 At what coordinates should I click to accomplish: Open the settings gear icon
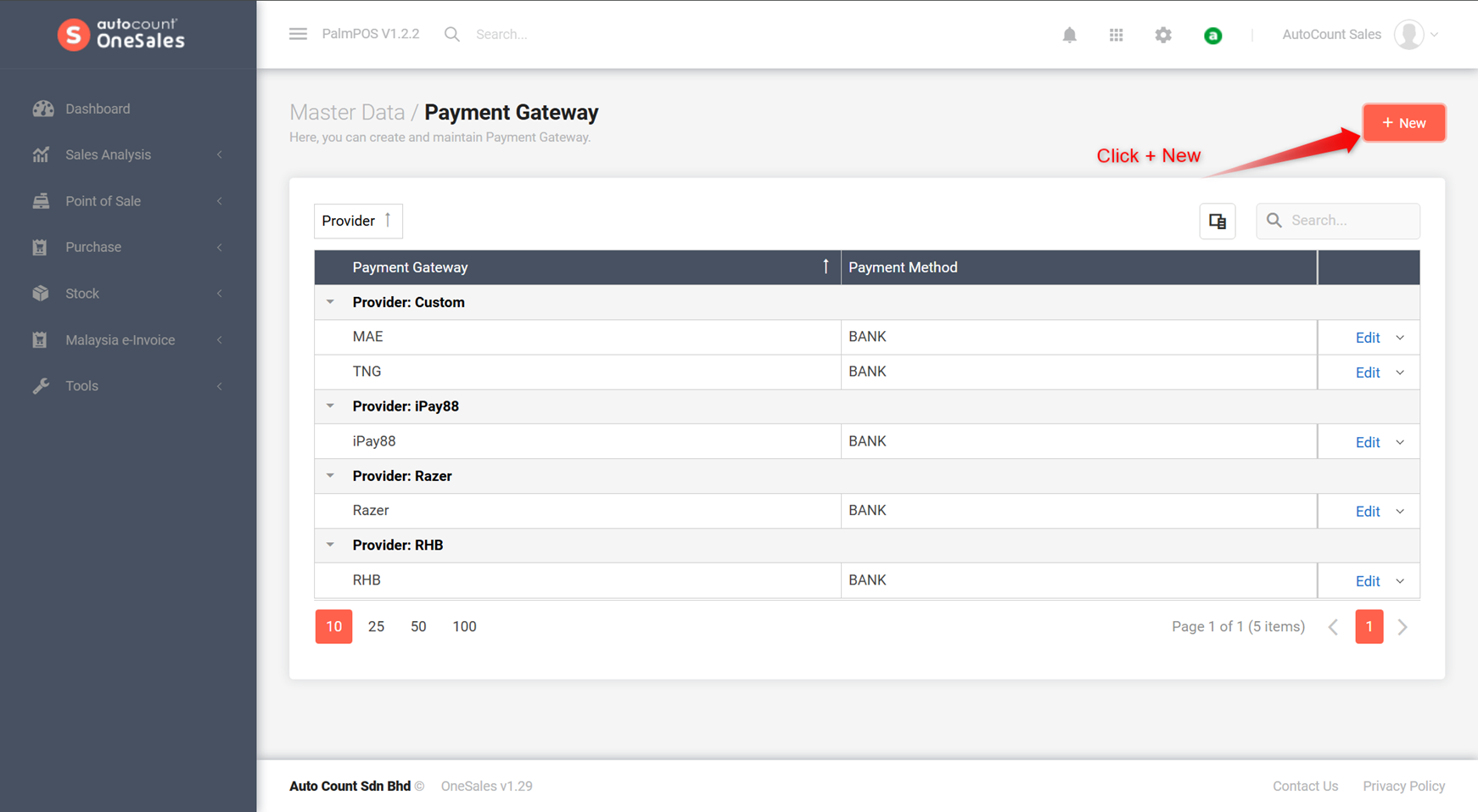(x=1163, y=35)
